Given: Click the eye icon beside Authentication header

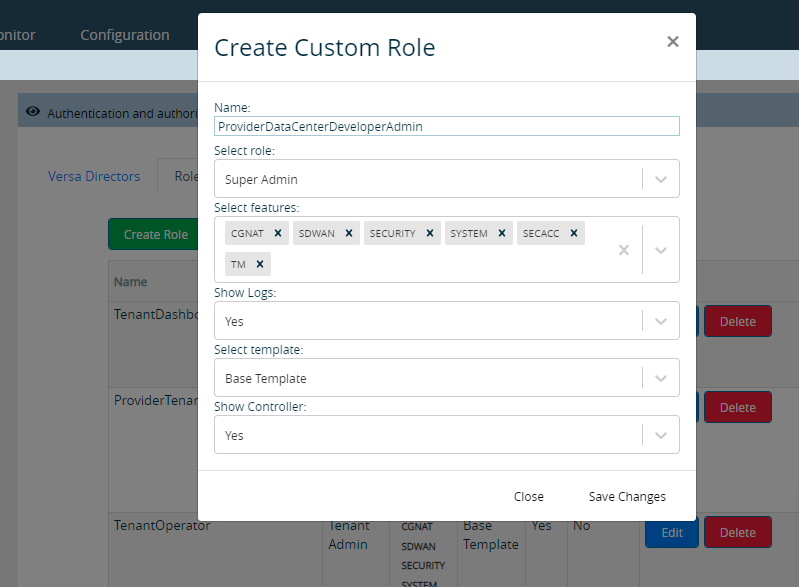Looking at the screenshot, I should [33, 111].
